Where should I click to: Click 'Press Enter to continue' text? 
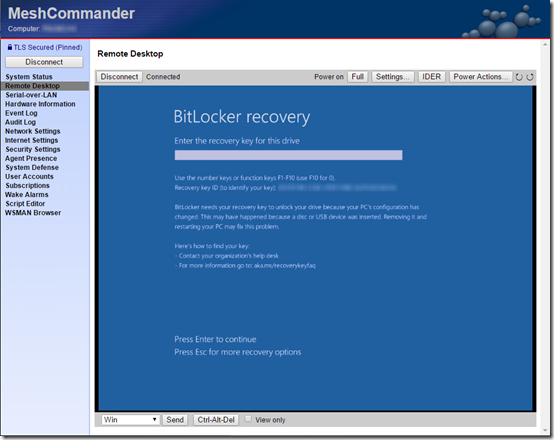point(215,339)
